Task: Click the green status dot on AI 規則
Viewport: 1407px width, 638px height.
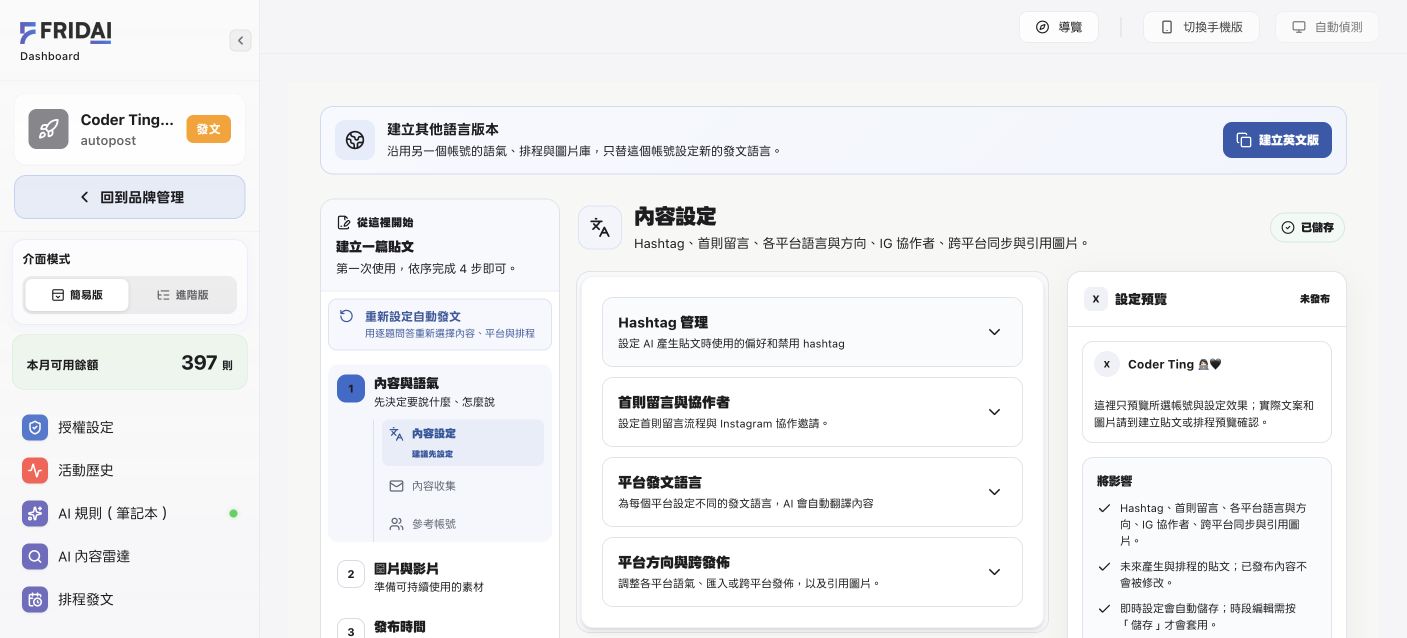Action: [x=234, y=513]
